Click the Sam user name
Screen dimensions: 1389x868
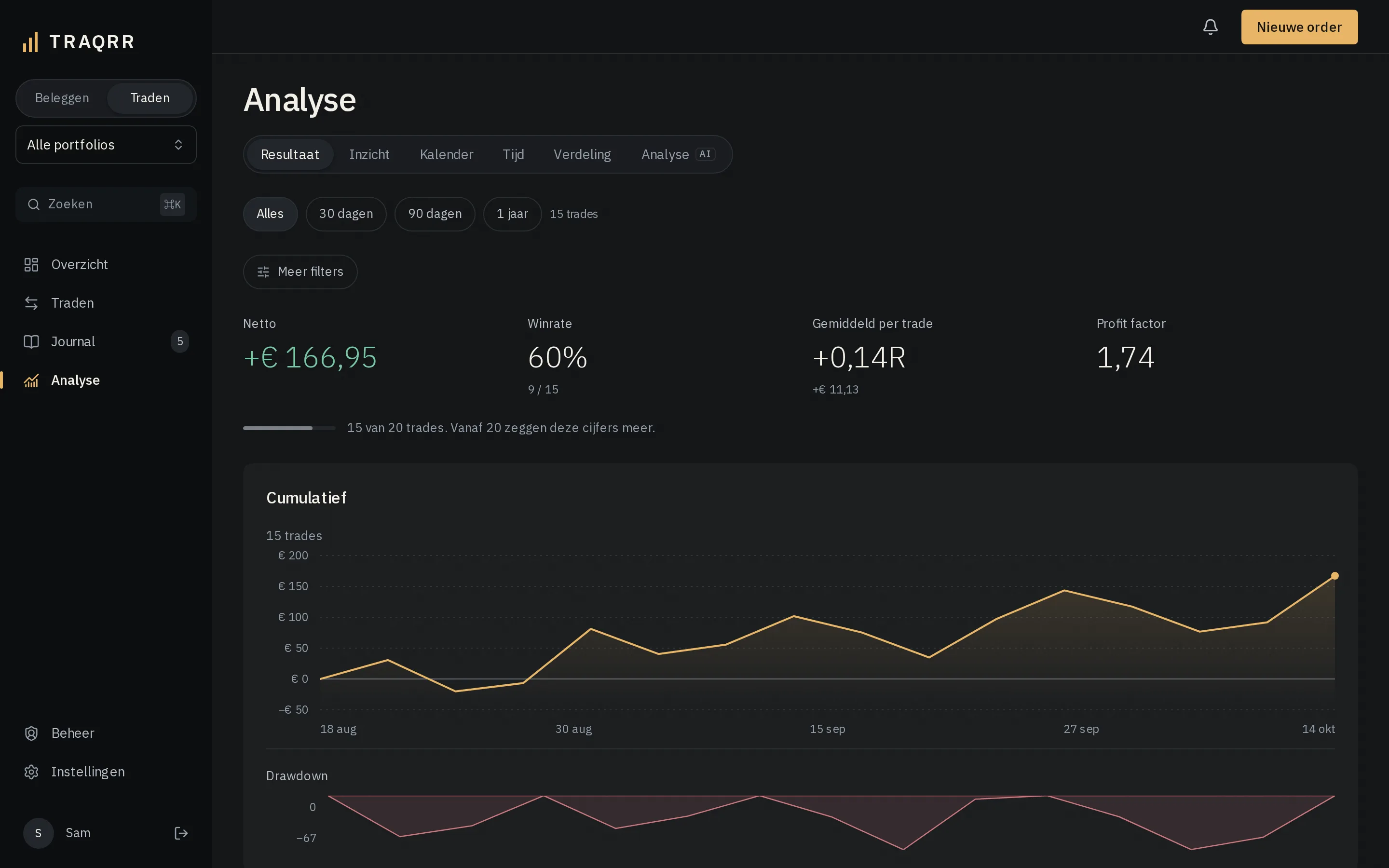[78, 833]
